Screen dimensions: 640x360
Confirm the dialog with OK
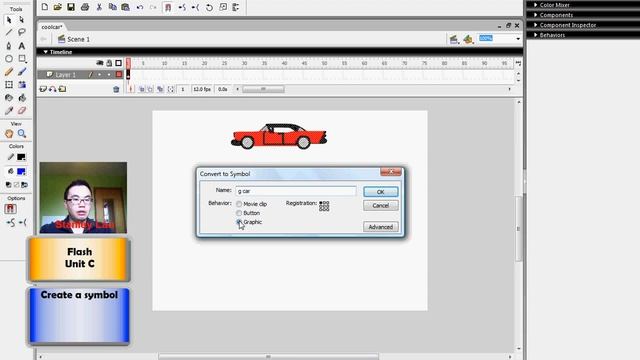(x=380, y=192)
